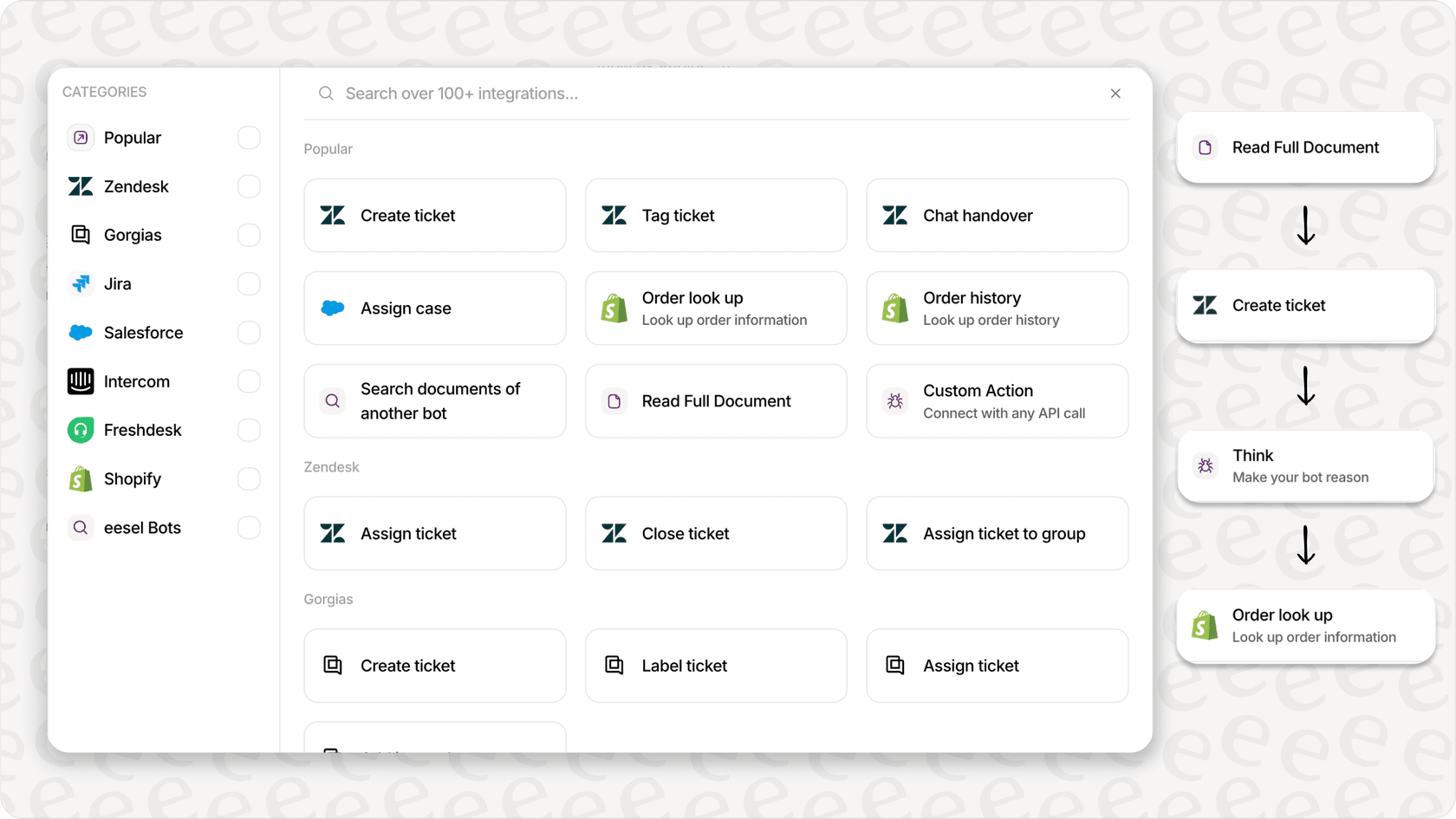This screenshot has width=1456, height=819.
Task: Click the Salesforce cloud logo in categories
Action: (x=81, y=333)
